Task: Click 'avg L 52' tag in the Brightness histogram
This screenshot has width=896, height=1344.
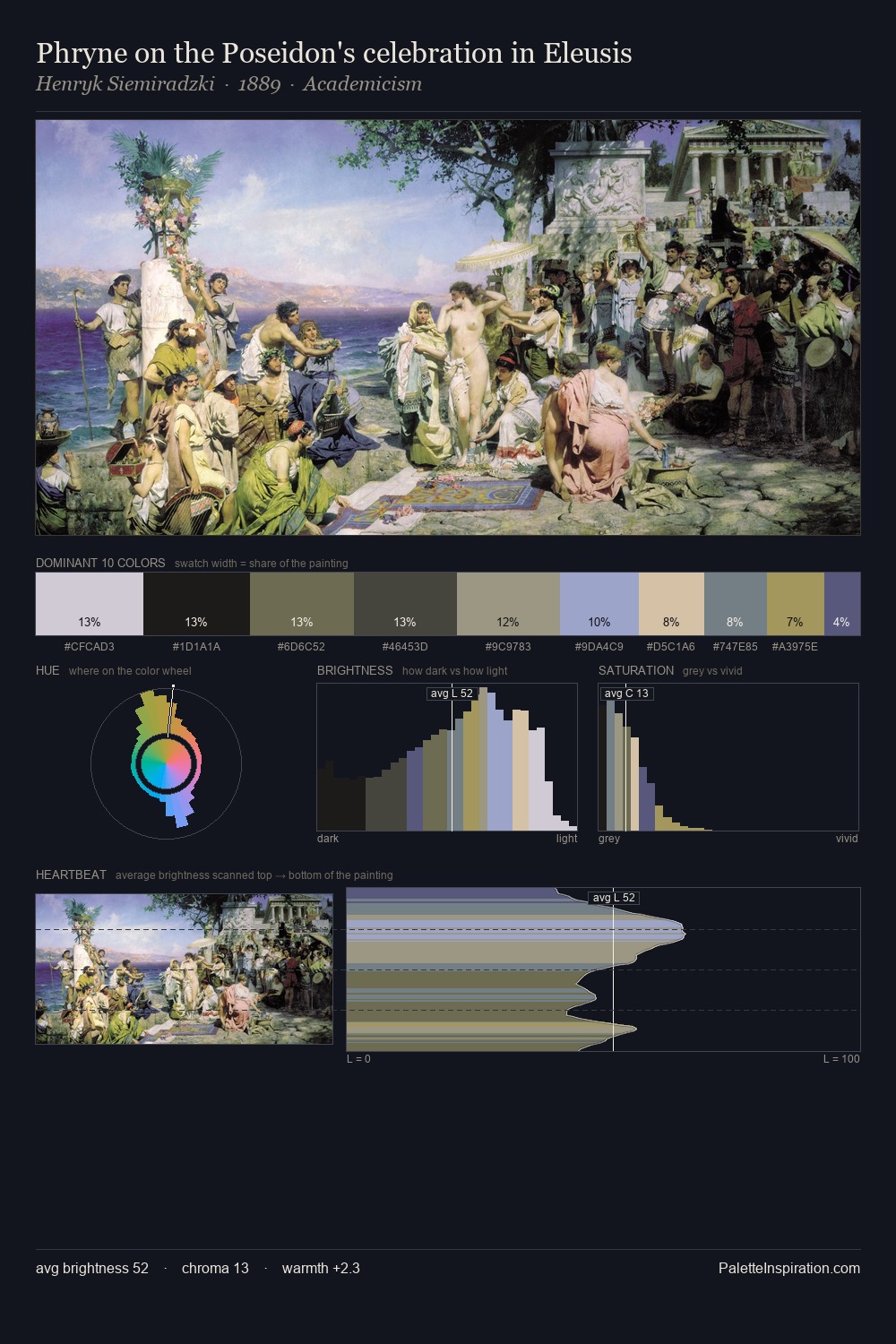Action: (452, 694)
